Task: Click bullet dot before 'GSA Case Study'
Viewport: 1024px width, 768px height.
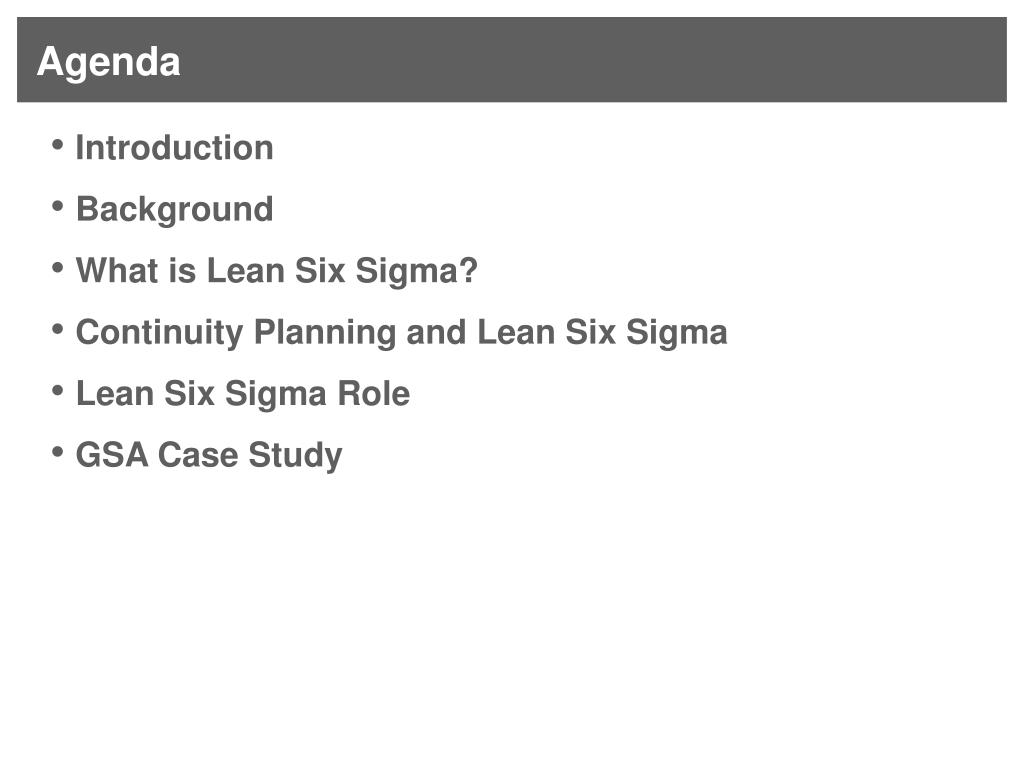Action: coord(57,452)
